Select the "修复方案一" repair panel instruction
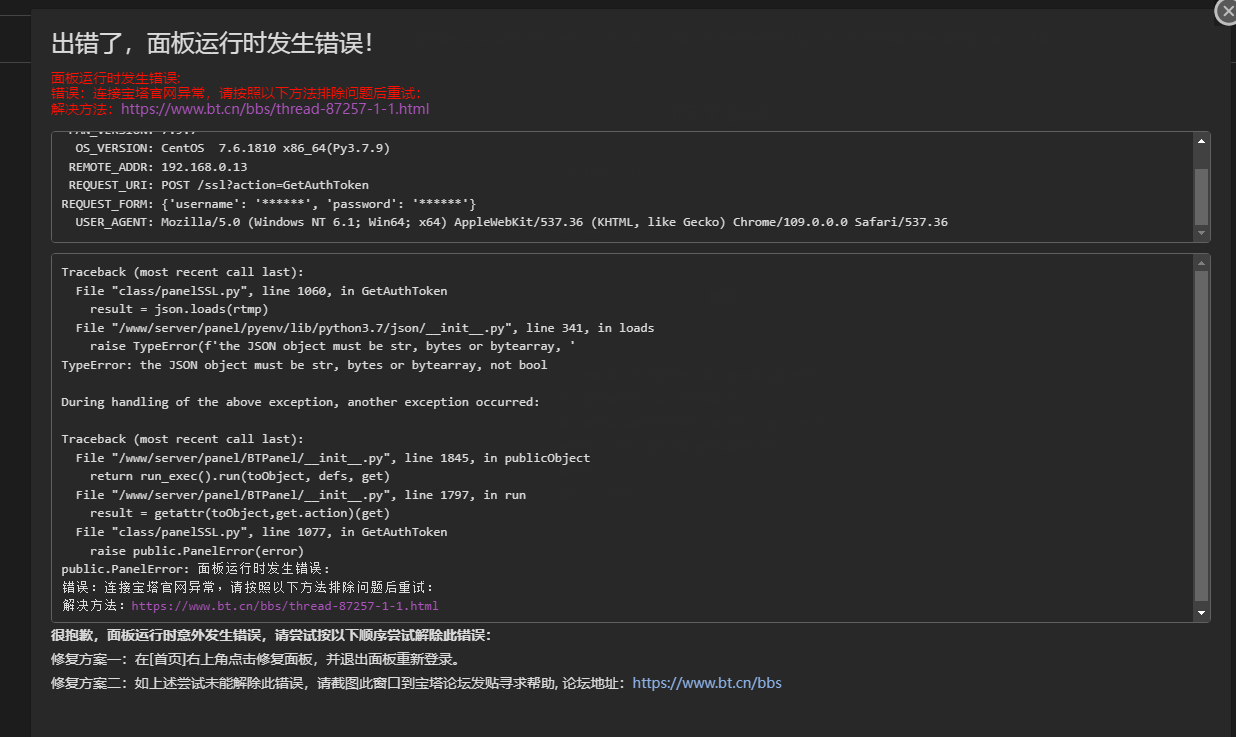The height and width of the screenshot is (737, 1236). (x=256, y=659)
